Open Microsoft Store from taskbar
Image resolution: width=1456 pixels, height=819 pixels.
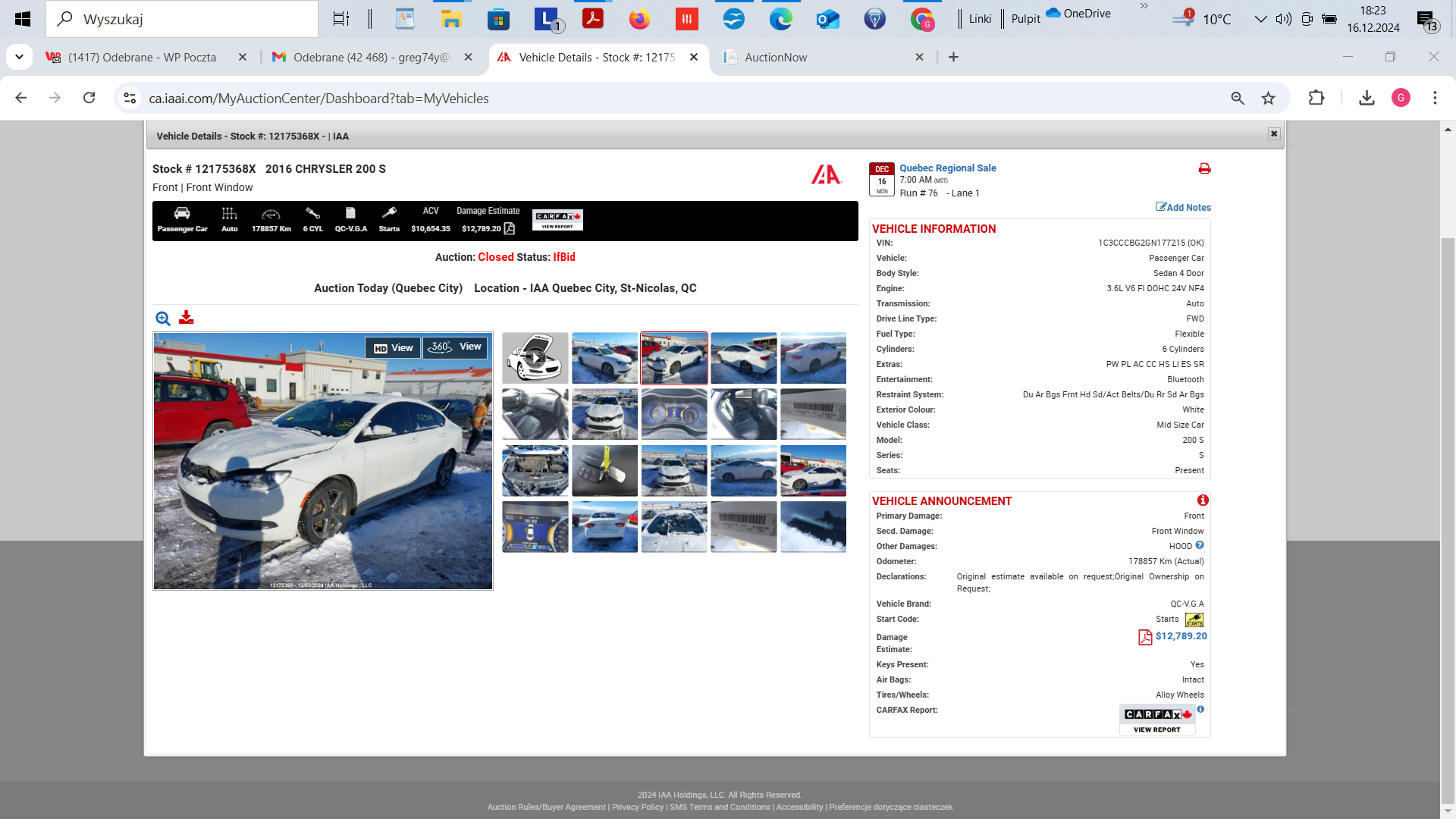[x=498, y=19]
